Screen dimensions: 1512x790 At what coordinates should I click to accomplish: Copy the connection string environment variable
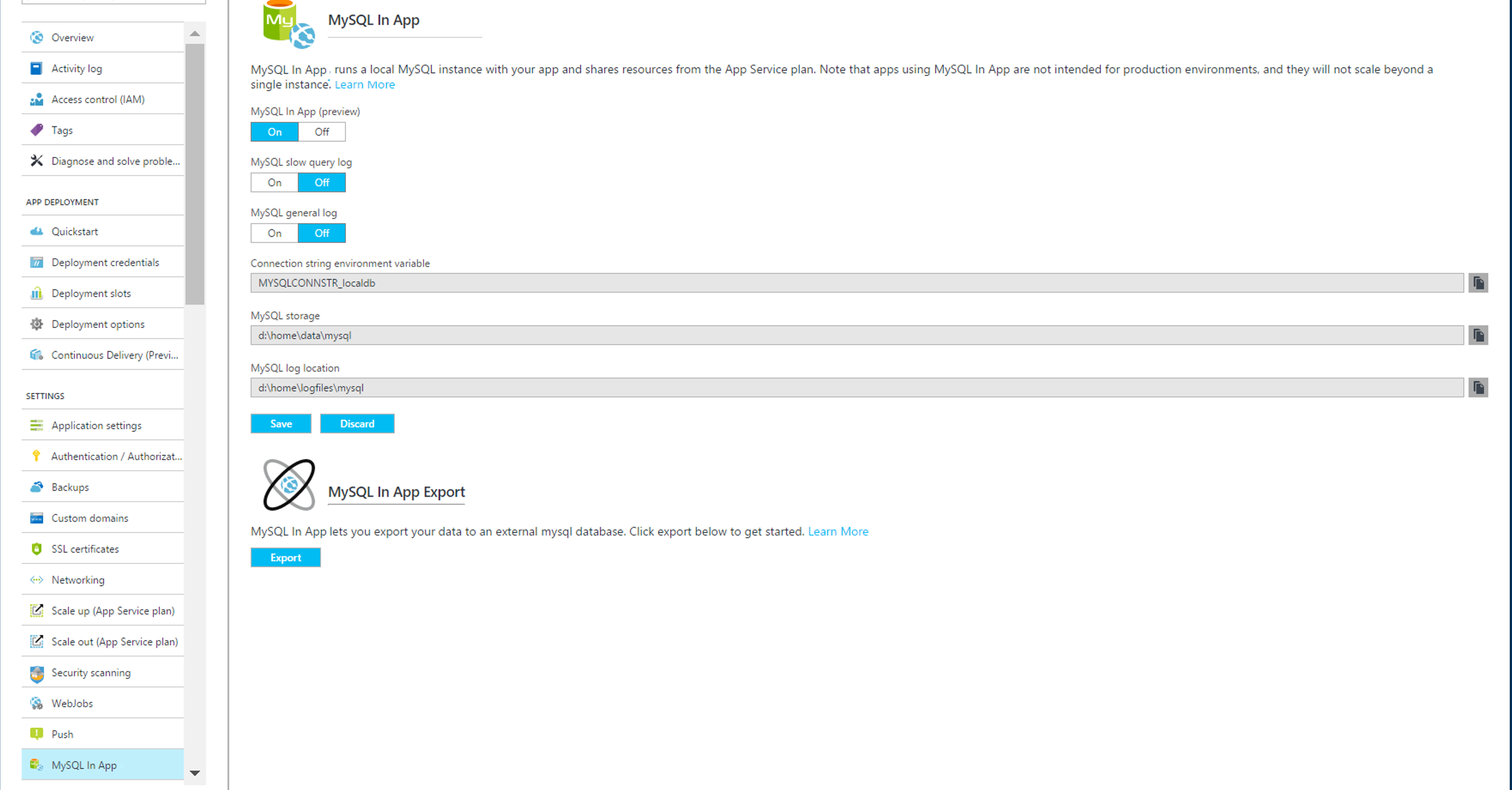pyautogui.click(x=1478, y=283)
